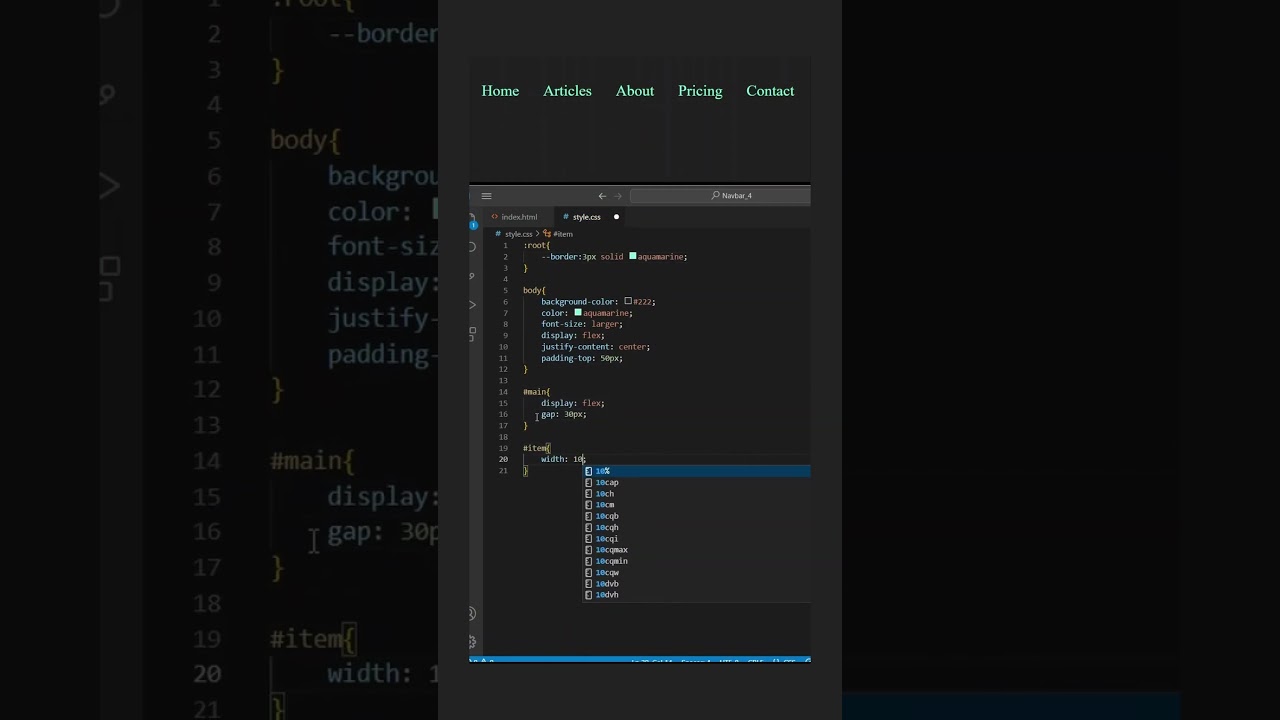This screenshot has height=720, width=1280.
Task: Open the Home link in the navbar
Action: [x=500, y=91]
